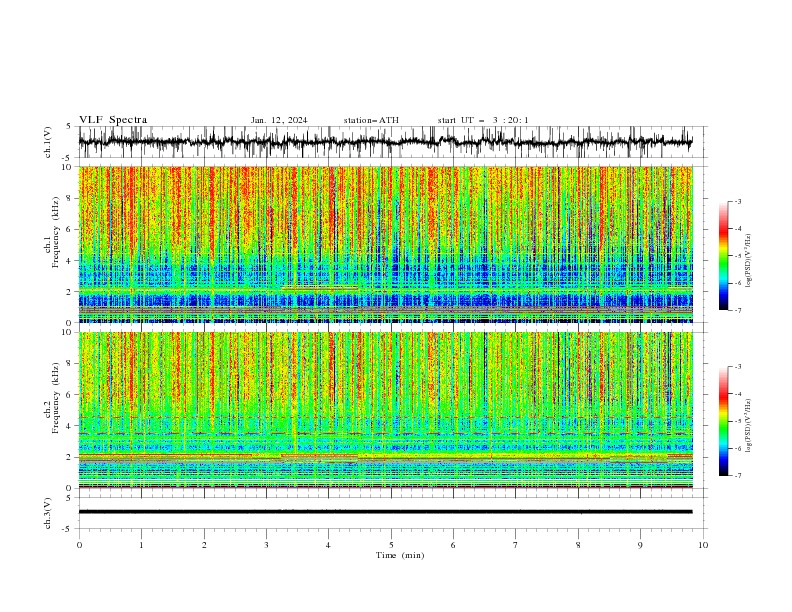
Task: Click the upper color bar next to ch.1
Action: [x=723, y=255]
